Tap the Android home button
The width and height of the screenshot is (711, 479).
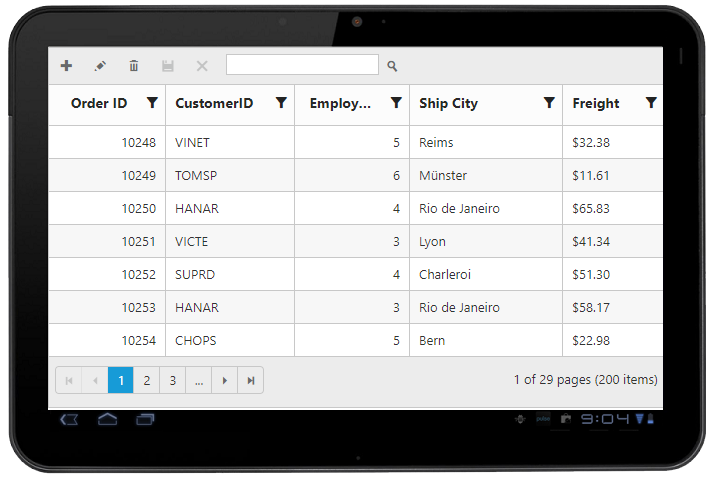[x=108, y=419]
